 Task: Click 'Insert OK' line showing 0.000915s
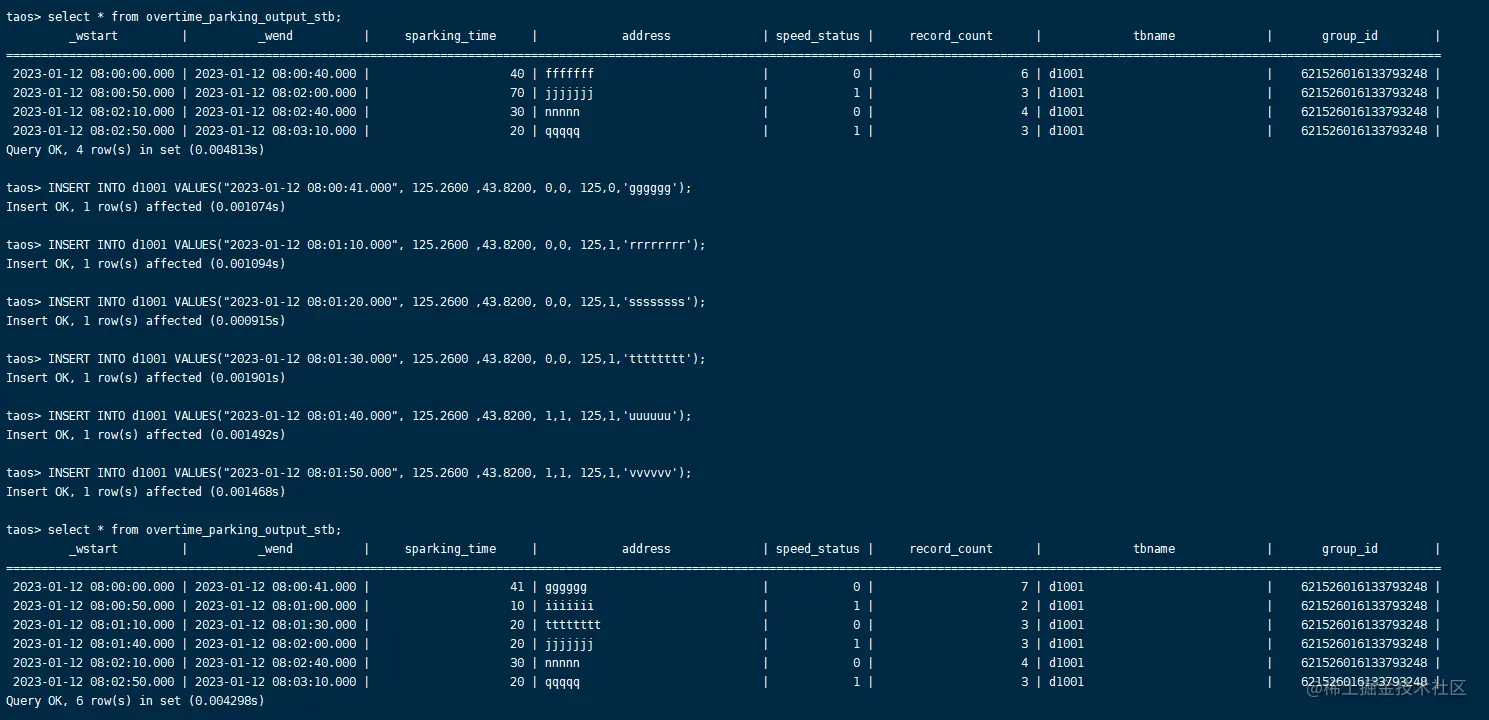146,321
